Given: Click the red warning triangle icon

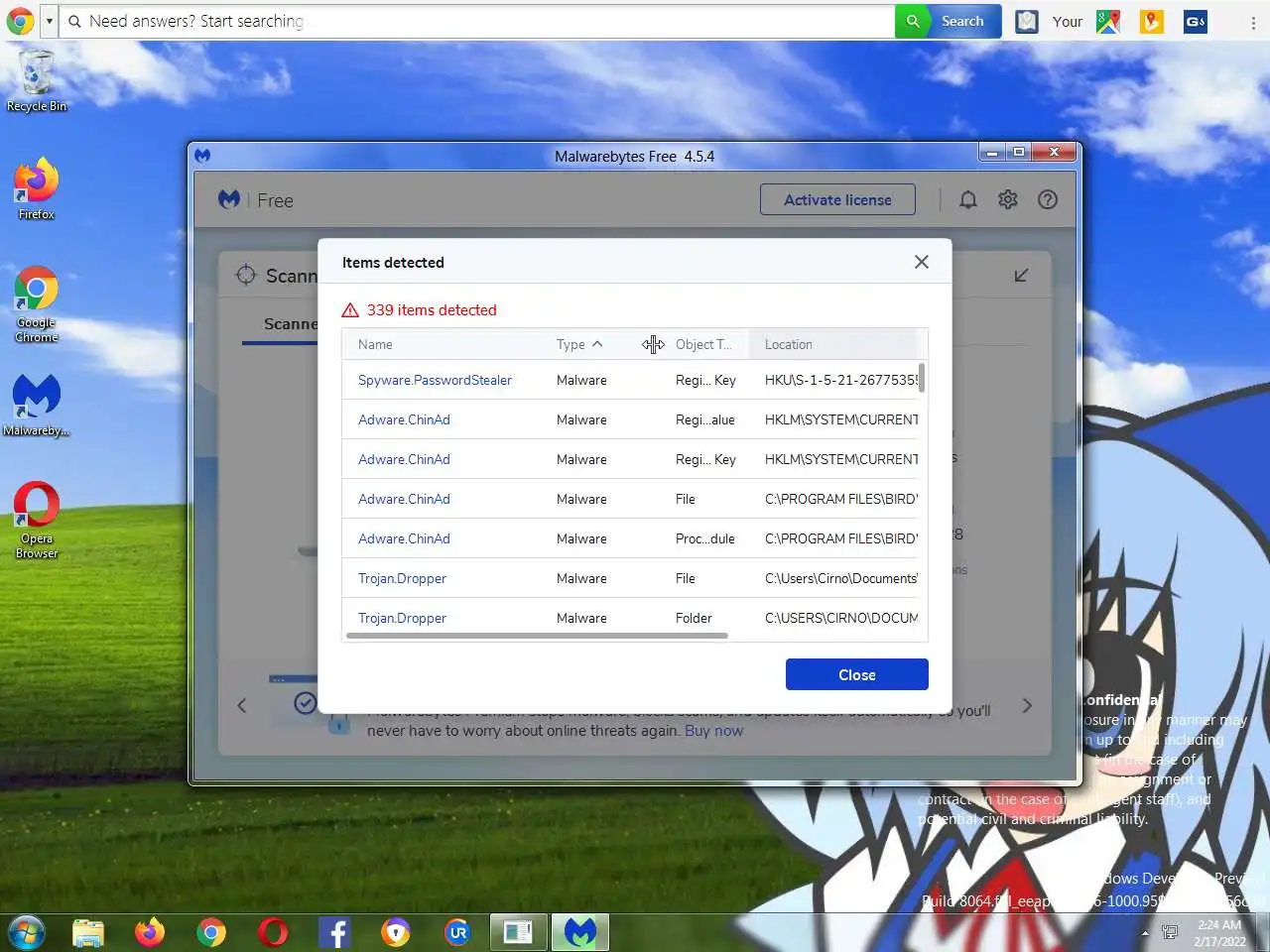Looking at the screenshot, I should [350, 310].
